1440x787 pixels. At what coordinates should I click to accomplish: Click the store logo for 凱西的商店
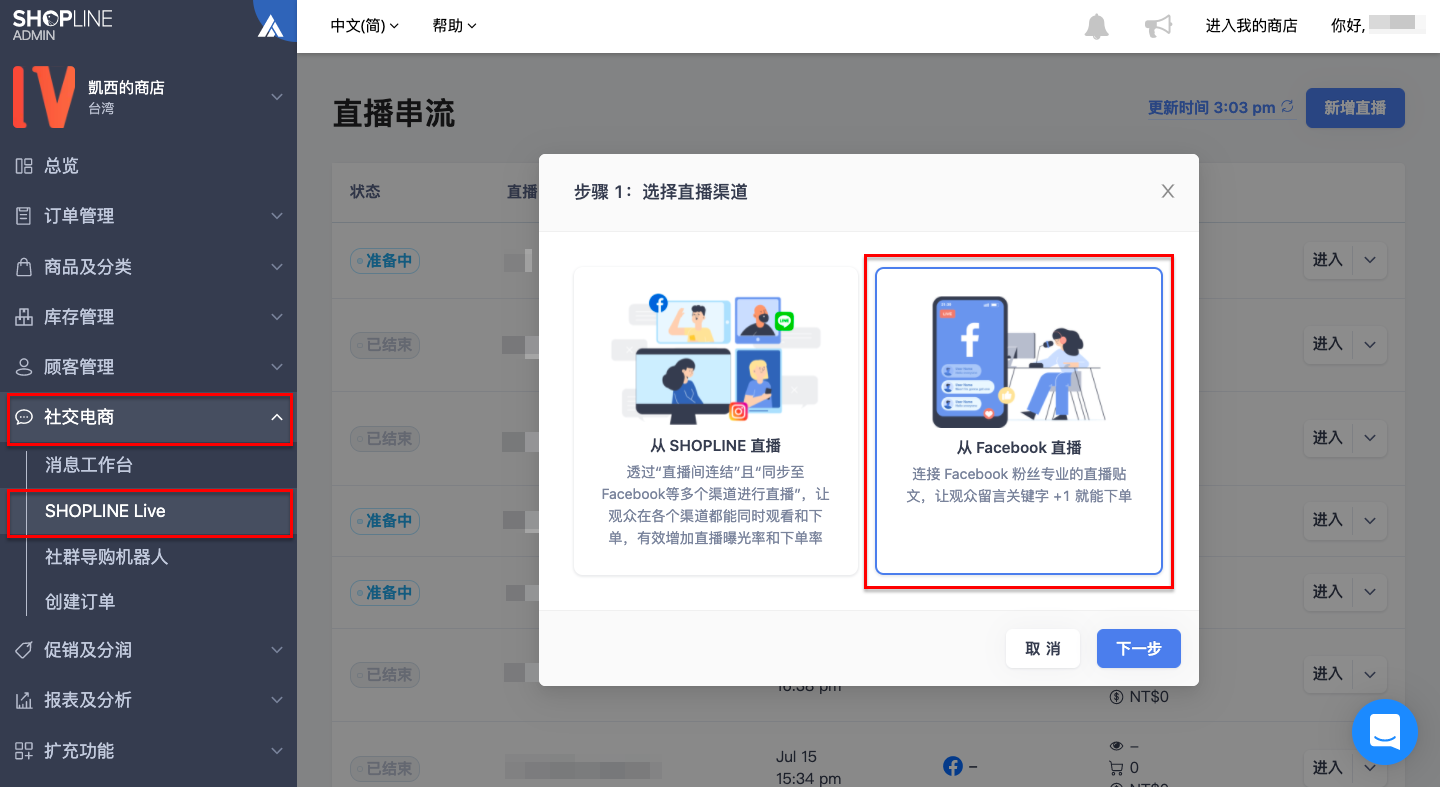click(x=43, y=97)
